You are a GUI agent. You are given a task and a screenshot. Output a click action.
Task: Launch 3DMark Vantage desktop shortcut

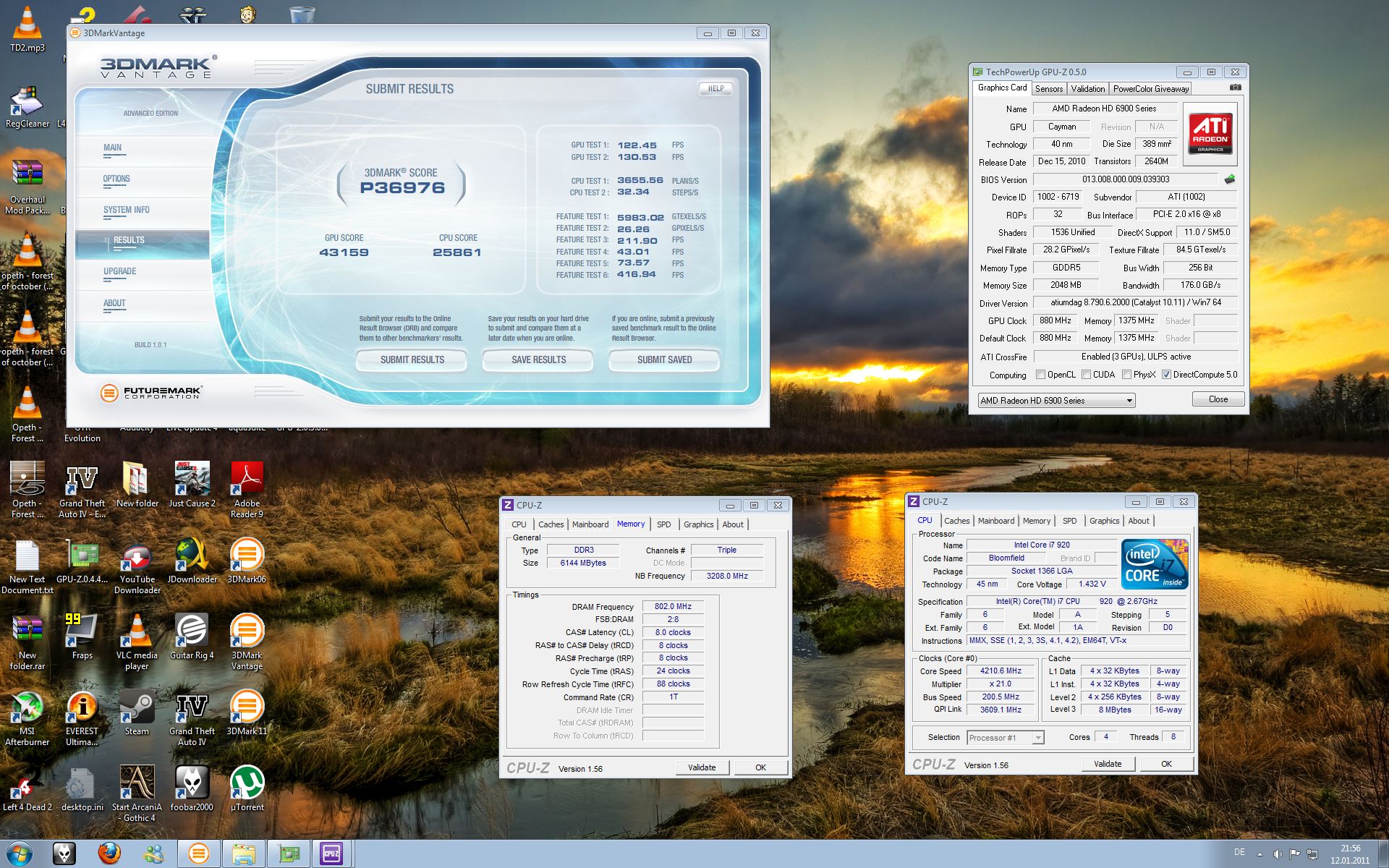tap(247, 642)
